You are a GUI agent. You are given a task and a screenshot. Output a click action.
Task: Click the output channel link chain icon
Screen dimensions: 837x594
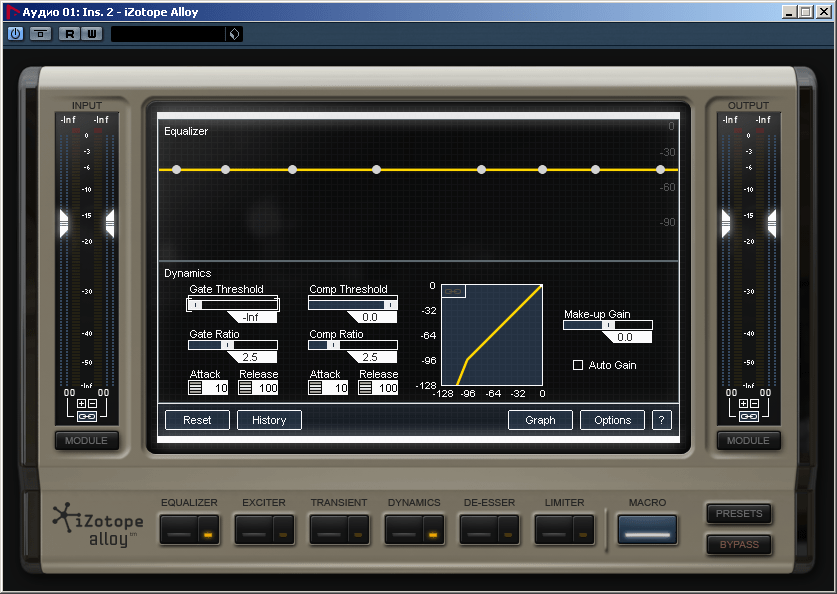pos(749,416)
